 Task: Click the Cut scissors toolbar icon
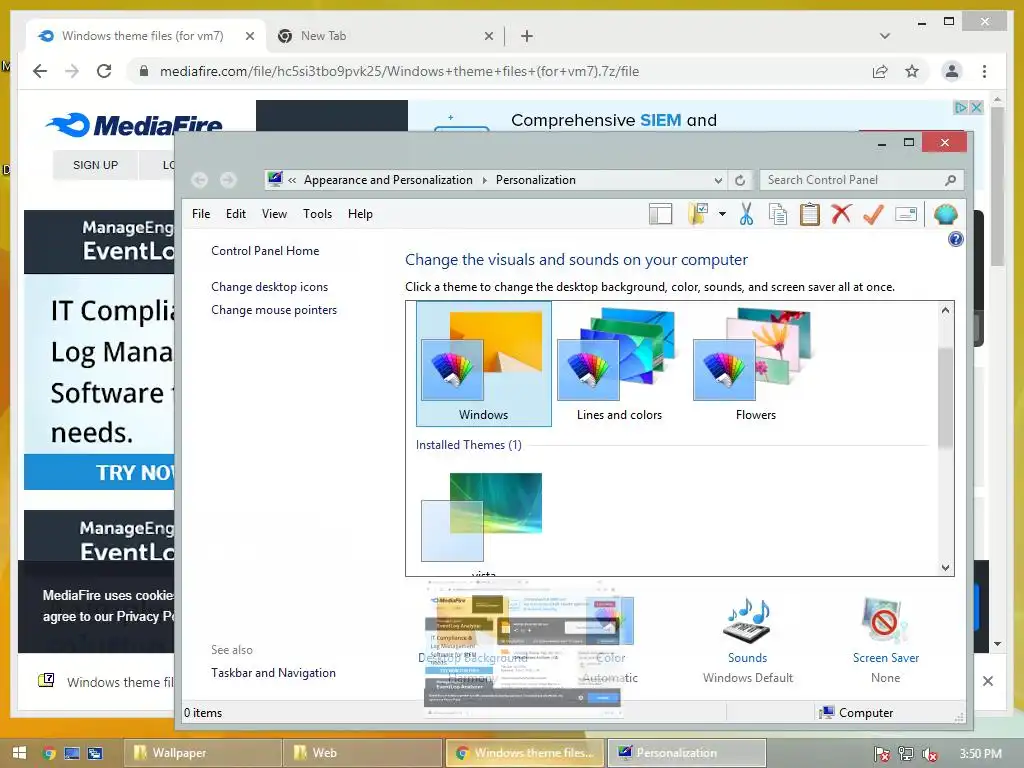point(746,214)
